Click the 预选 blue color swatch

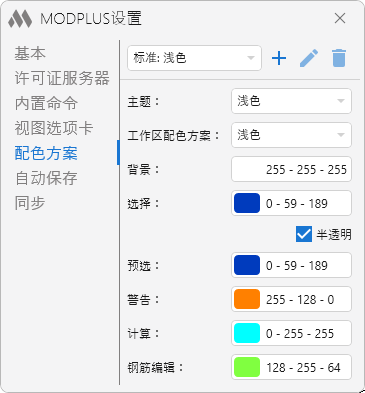[x=247, y=265]
